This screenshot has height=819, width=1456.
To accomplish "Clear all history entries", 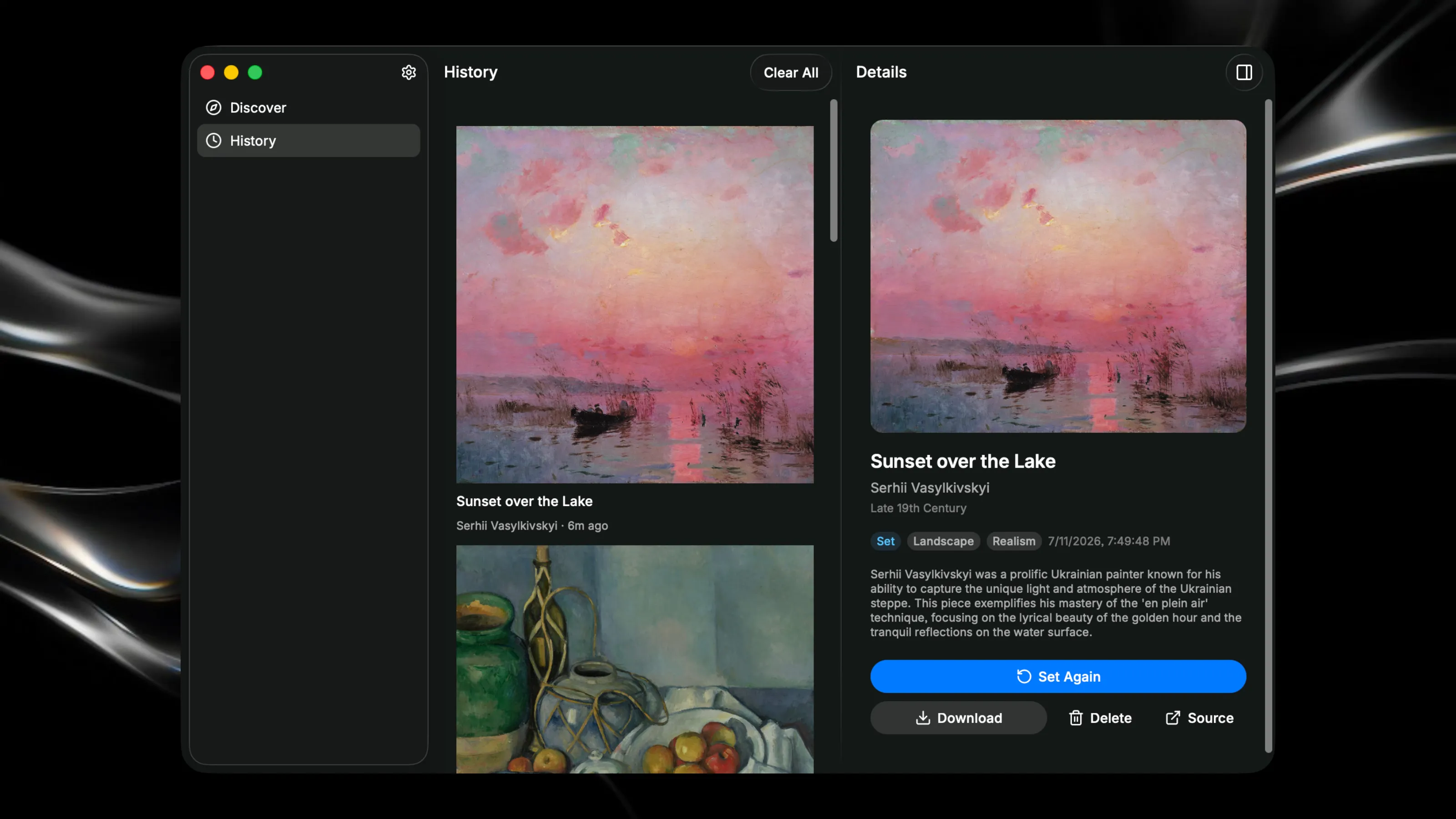I will pyautogui.click(x=791, y=72).
